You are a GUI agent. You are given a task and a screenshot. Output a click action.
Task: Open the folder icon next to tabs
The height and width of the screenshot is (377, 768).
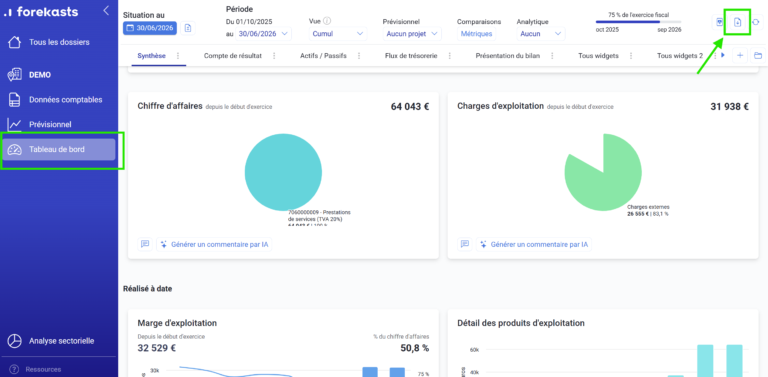pyautogui.click(x=758, y=56)
